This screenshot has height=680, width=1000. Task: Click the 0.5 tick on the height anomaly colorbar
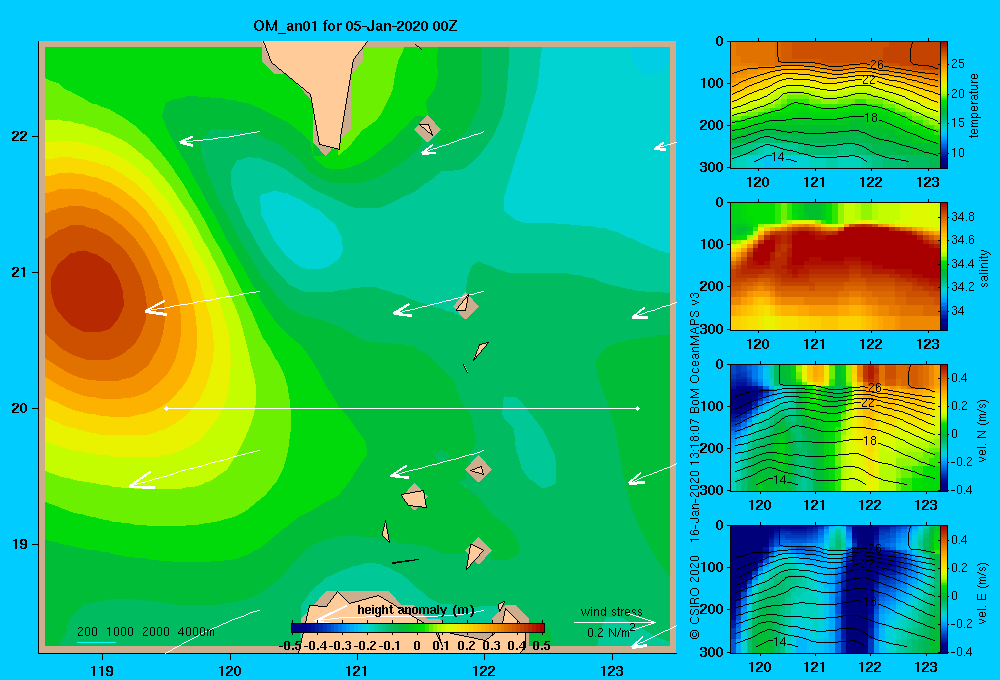click(x=541, y=646)
